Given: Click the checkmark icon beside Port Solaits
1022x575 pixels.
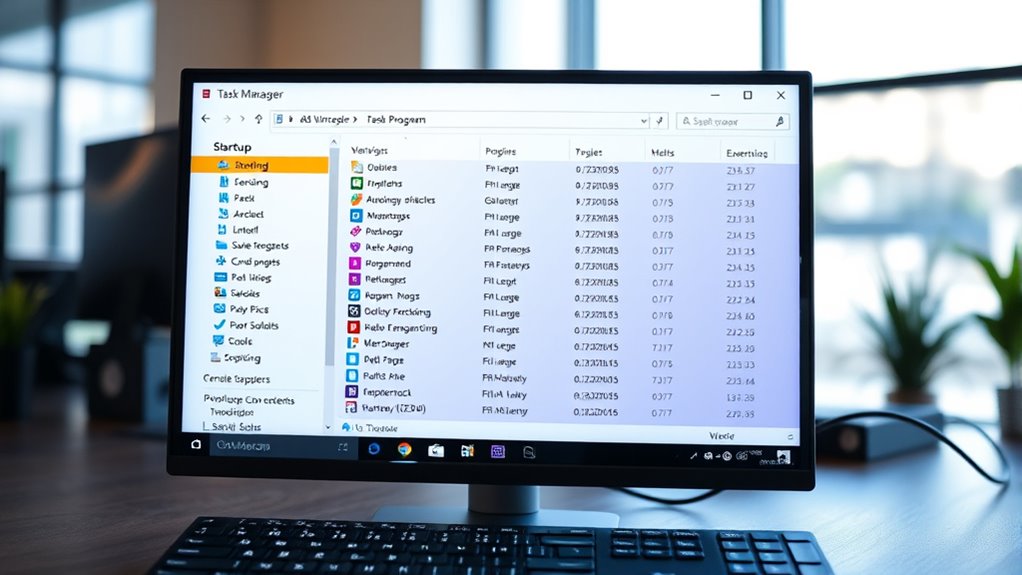Looking at the screenshot, I should click(219, 326).
